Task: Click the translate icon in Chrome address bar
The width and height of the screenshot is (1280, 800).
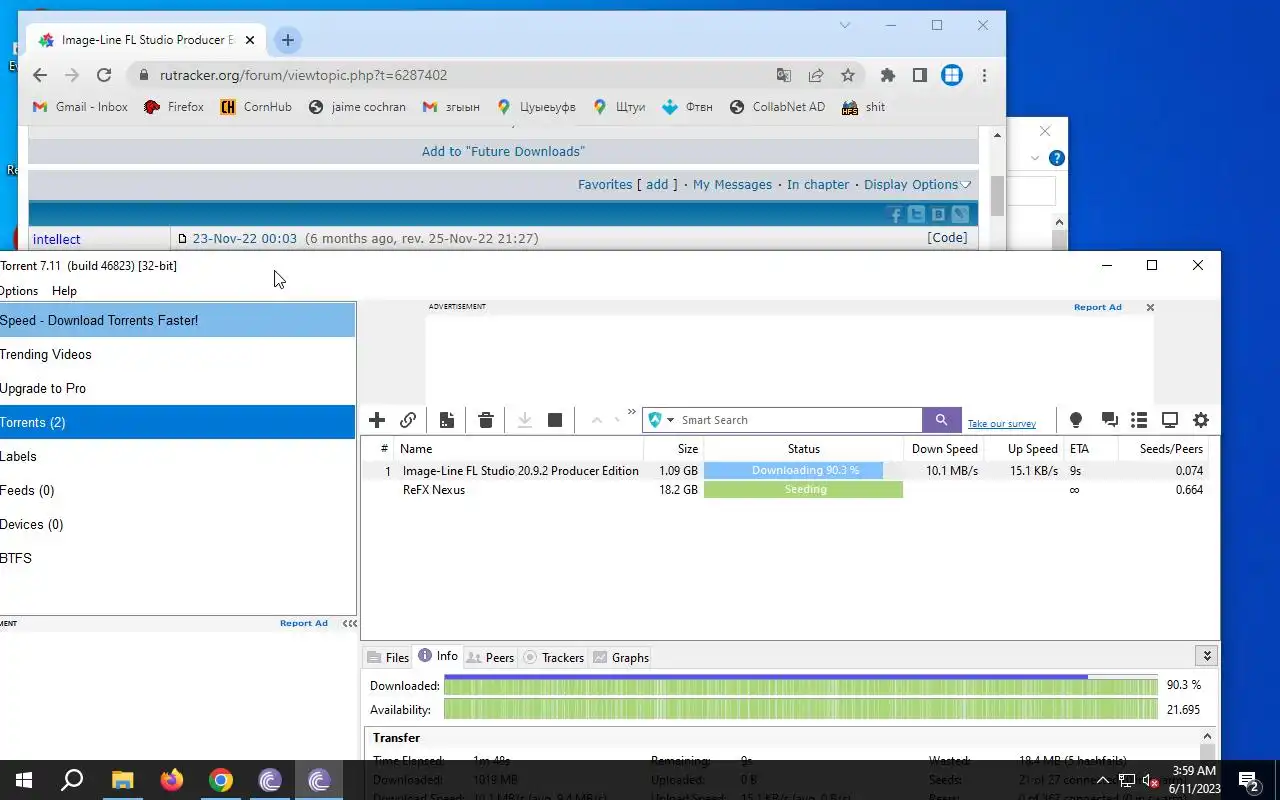Action: coord(784,75)
